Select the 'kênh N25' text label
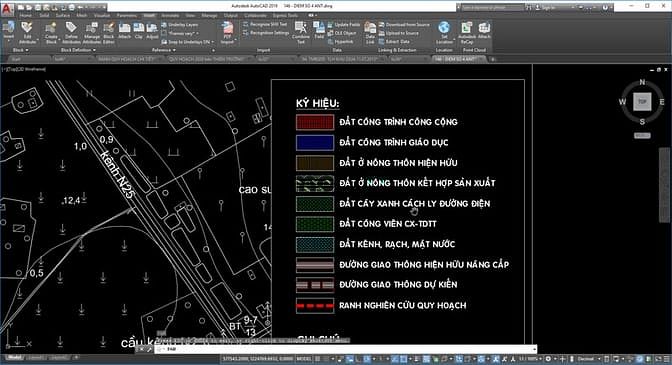The width and height of the screenshot is (672, 365). point(117,174)
